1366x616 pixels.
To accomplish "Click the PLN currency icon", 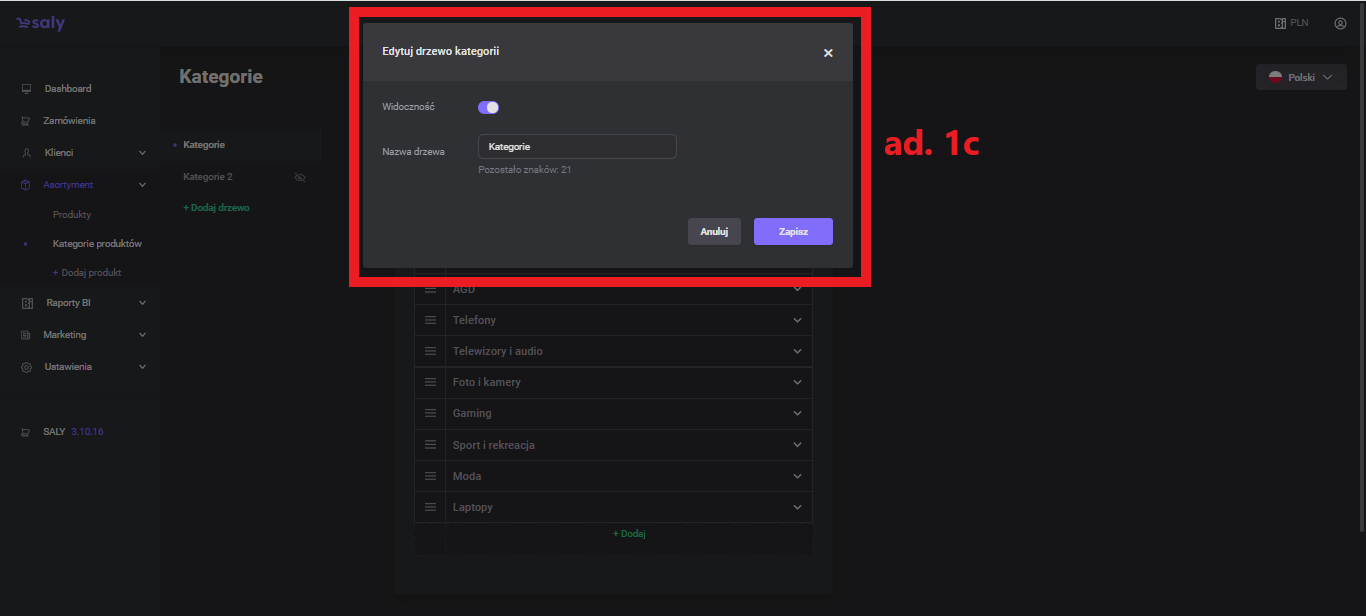I will click(x=1280, y=23).
